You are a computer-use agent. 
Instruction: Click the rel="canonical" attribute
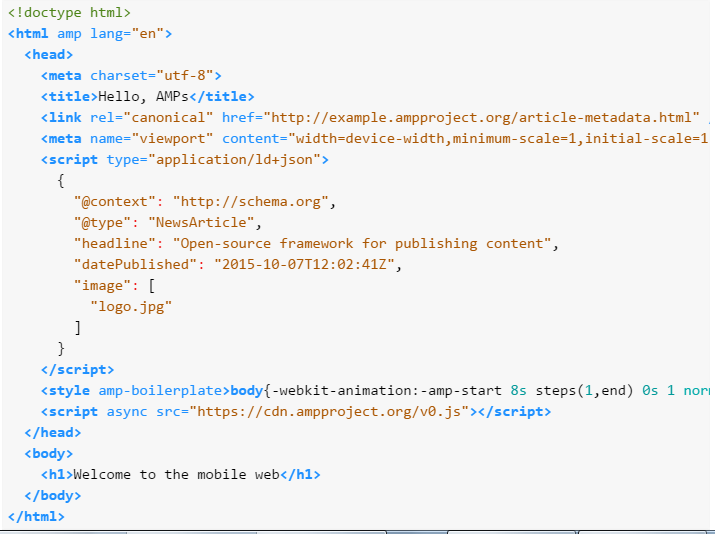tap(151, 118)
